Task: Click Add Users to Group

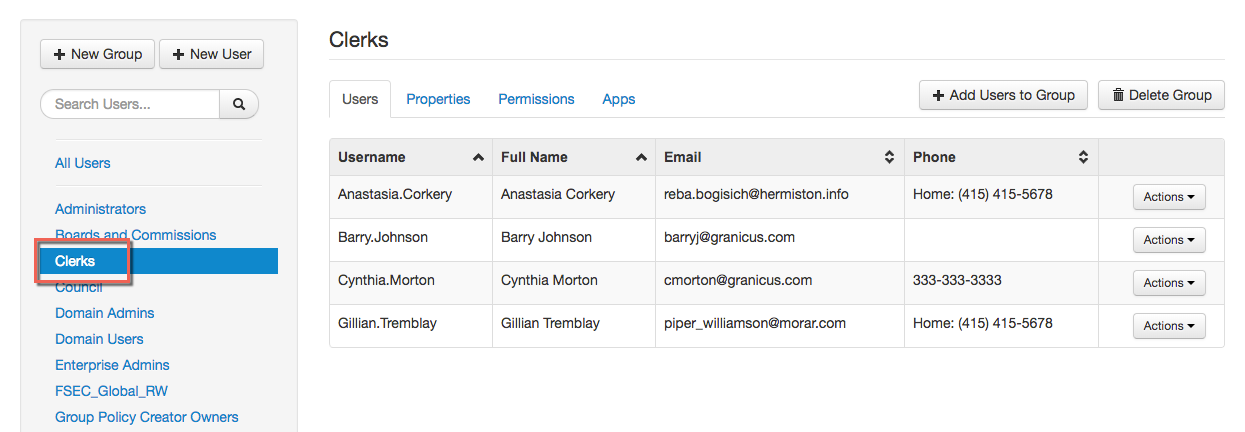Action: click(x=1003, y=95)
